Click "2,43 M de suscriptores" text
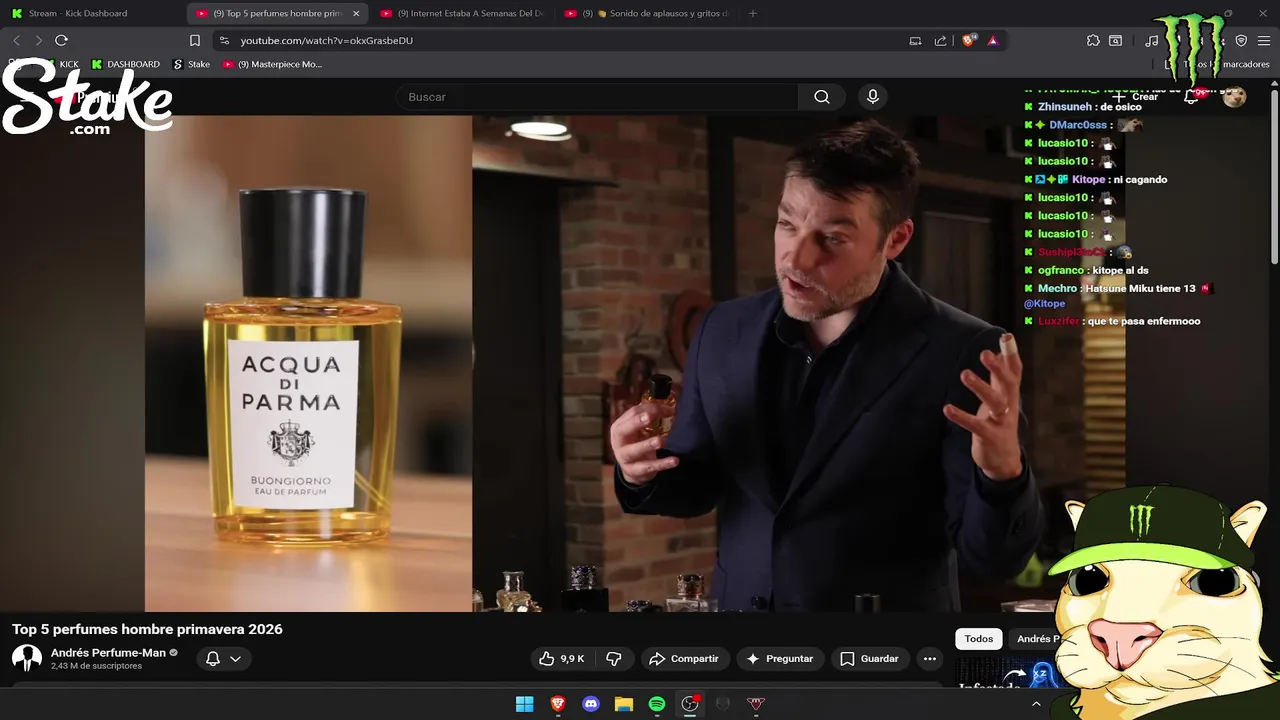Viewport: 1280px width, 720px height. (x=96, y=666)
